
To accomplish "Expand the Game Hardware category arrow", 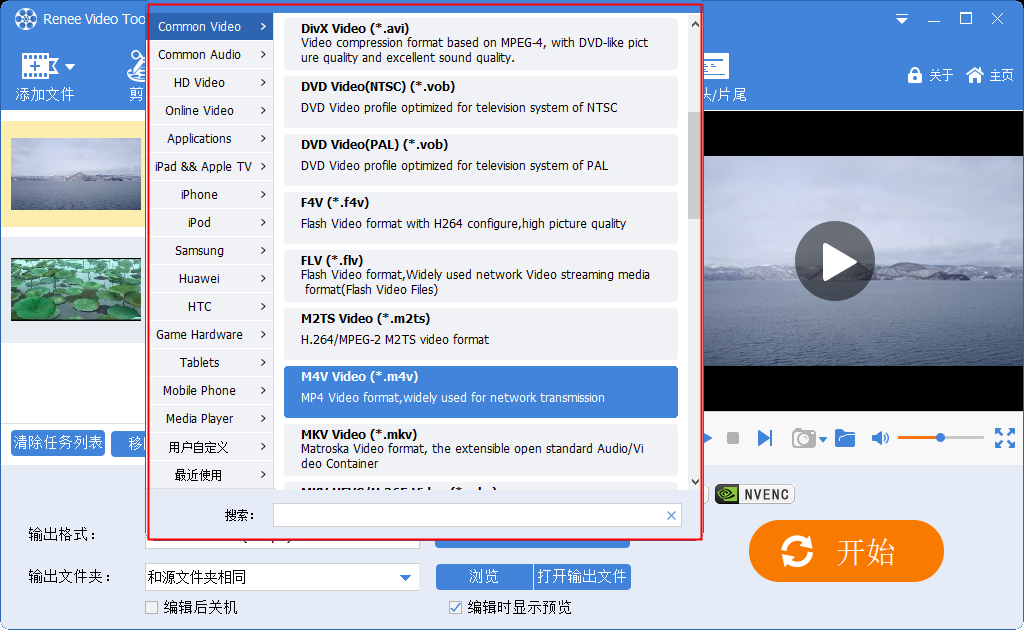I will point(263,335).
